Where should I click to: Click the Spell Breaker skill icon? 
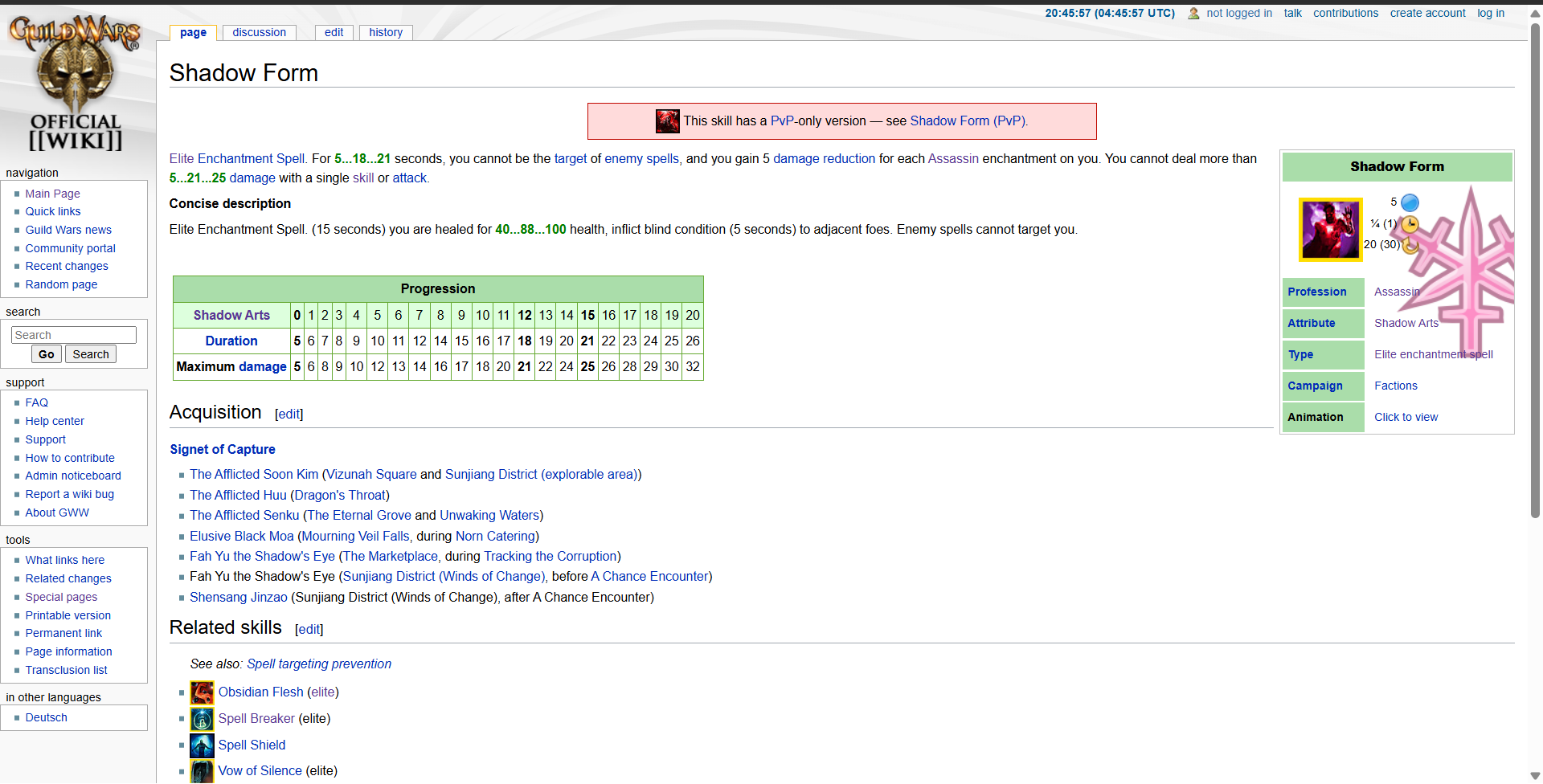coord(202,719)
